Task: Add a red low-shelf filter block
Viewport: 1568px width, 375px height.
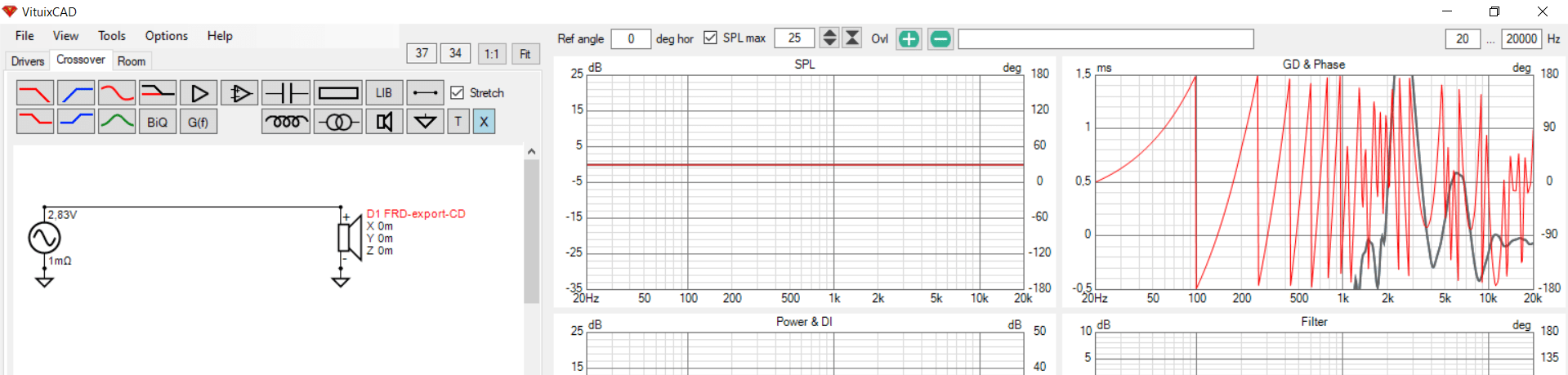Action: 34,122
